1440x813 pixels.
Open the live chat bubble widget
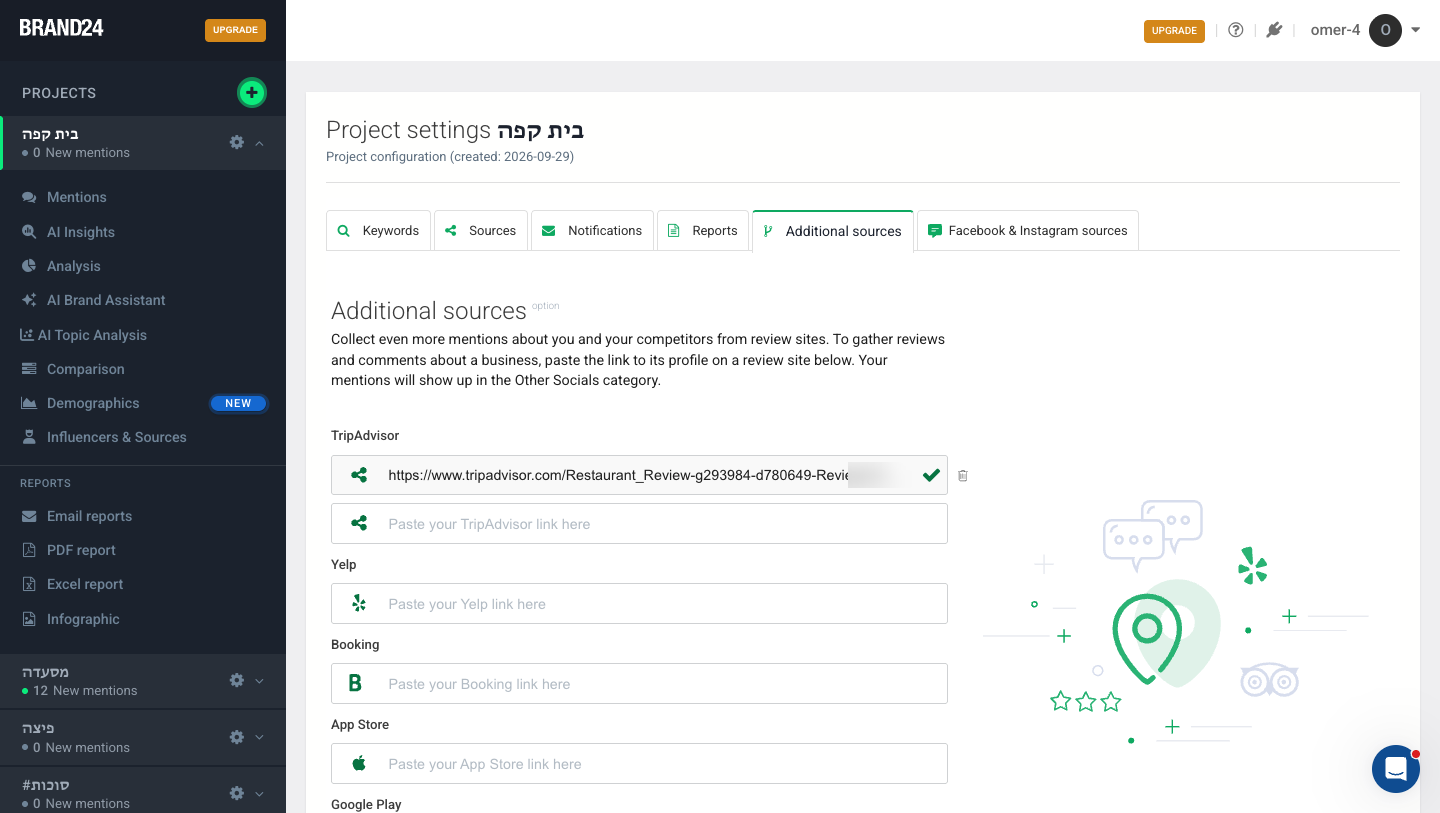[x=1396, y=769]
